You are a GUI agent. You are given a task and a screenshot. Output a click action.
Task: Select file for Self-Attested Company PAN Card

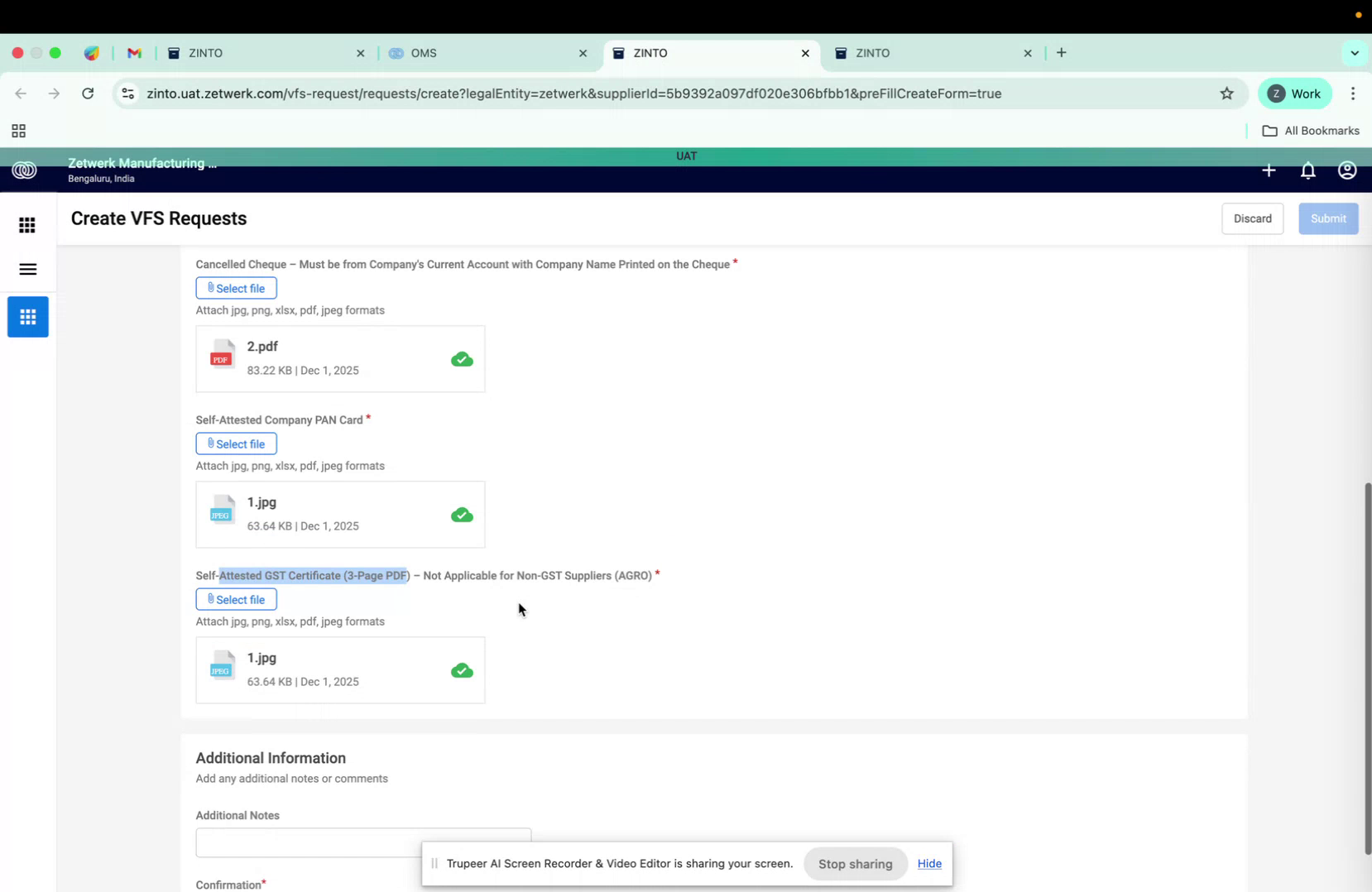click(x=235, y=444)
